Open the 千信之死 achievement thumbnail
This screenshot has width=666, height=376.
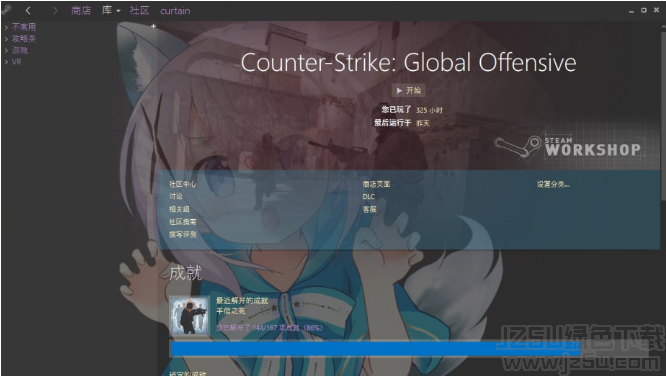pyautogui.click(x=189, y=315)
